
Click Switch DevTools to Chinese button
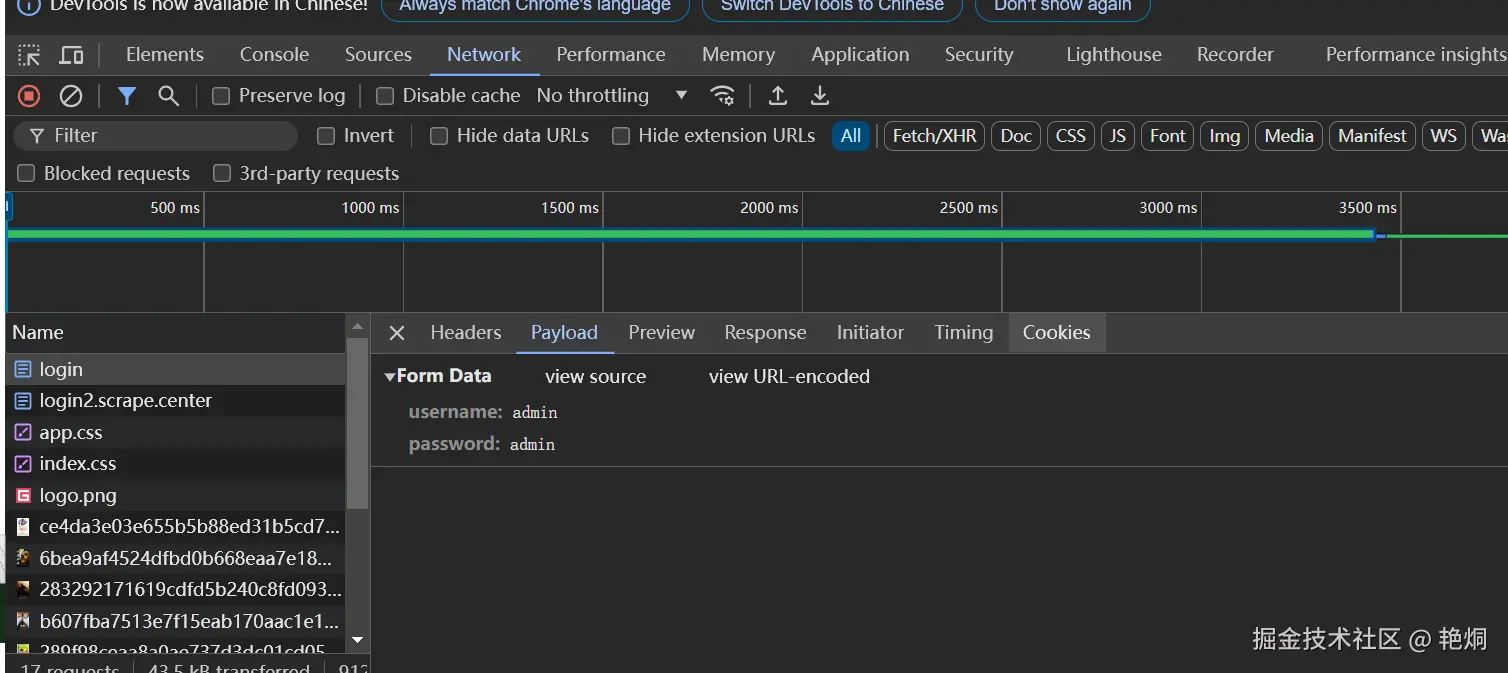pos(832,6)
